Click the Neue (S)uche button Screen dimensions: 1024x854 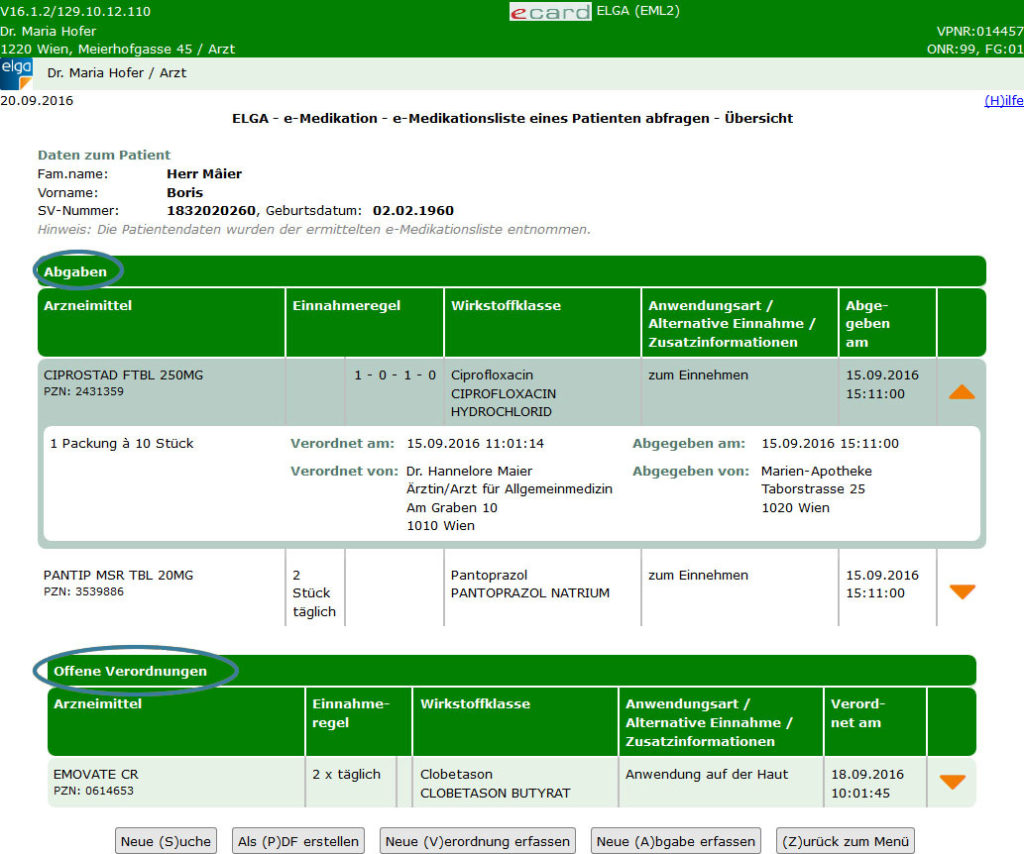(x=165, y=841)
